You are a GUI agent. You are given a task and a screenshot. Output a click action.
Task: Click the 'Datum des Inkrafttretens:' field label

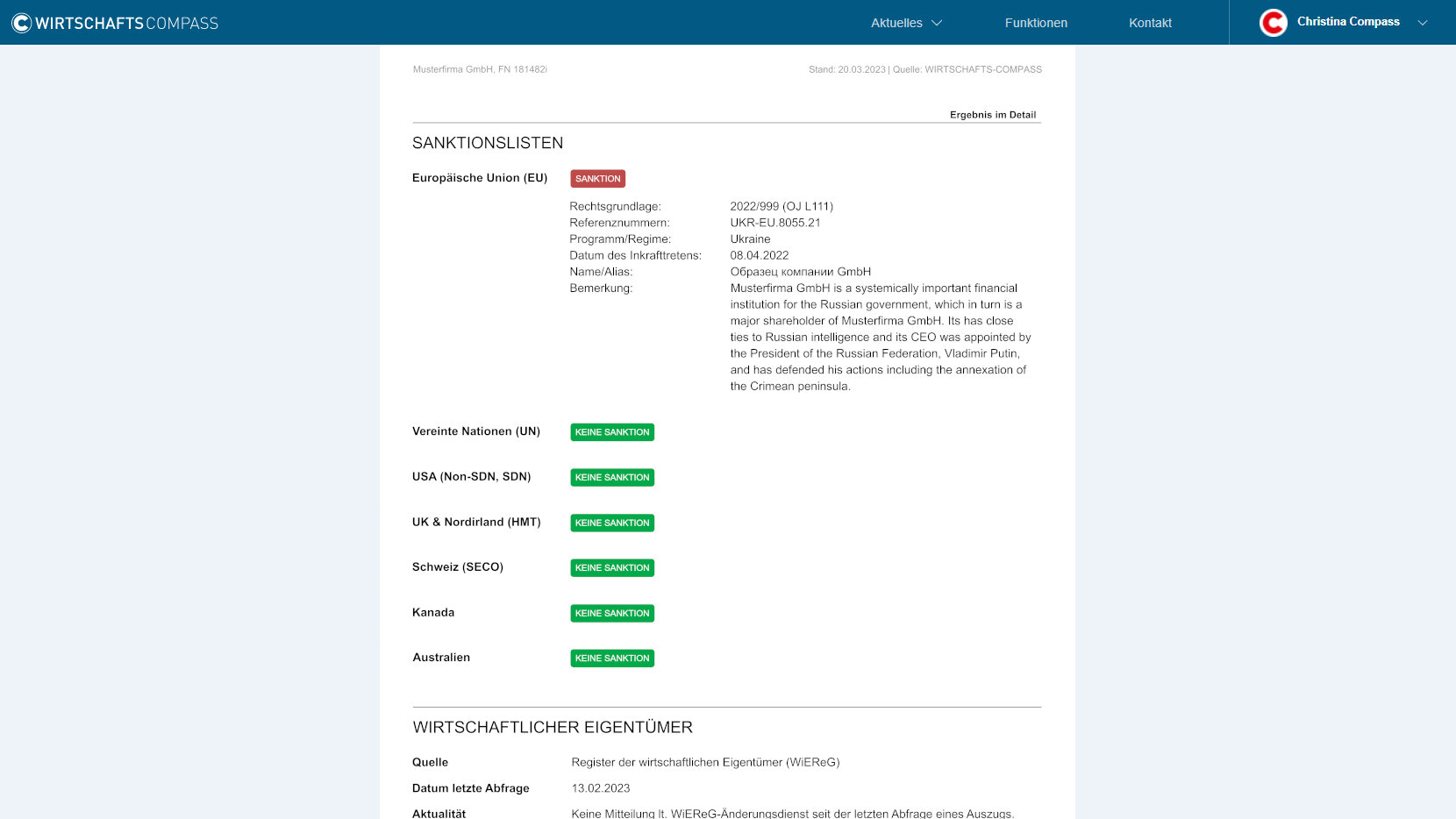pos(635,256)
